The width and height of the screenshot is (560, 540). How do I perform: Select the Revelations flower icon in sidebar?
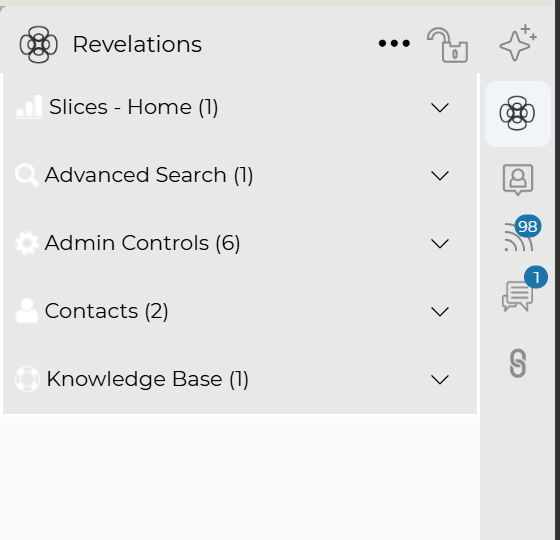pyautogui.click(x=518, y=113)
